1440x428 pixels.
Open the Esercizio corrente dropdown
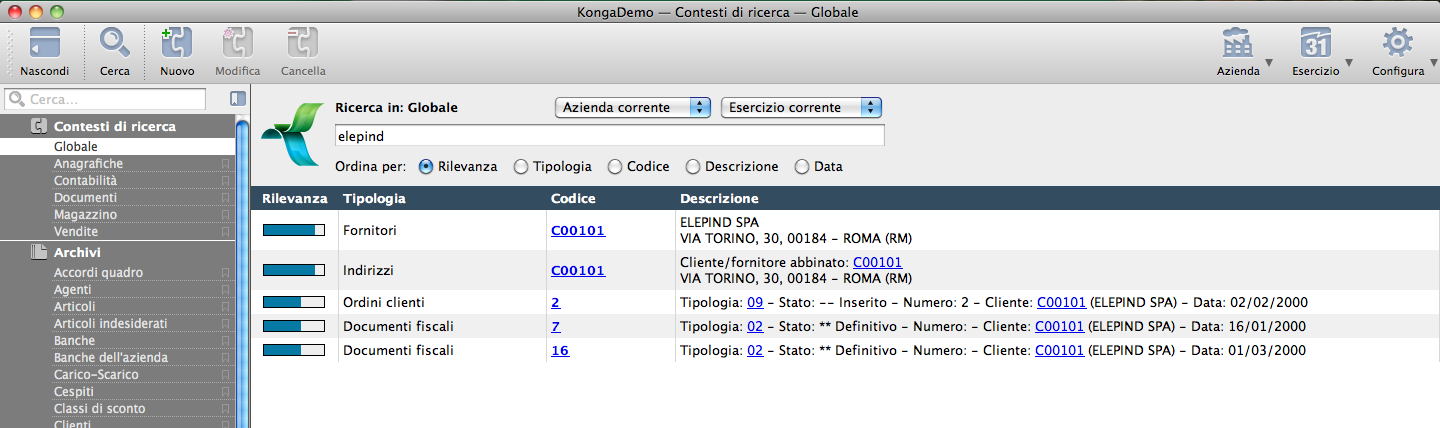(x=800, y=107)
